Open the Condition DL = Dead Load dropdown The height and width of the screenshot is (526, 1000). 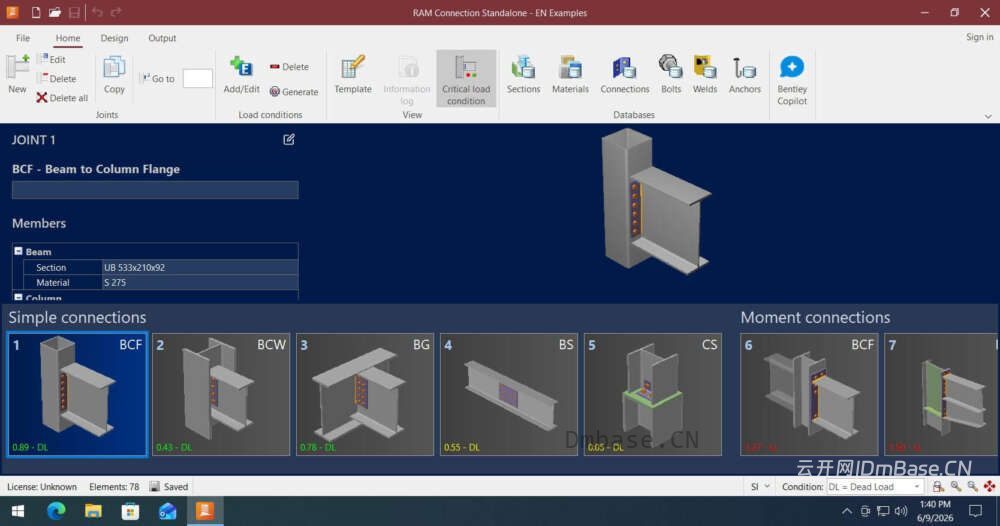875,486
